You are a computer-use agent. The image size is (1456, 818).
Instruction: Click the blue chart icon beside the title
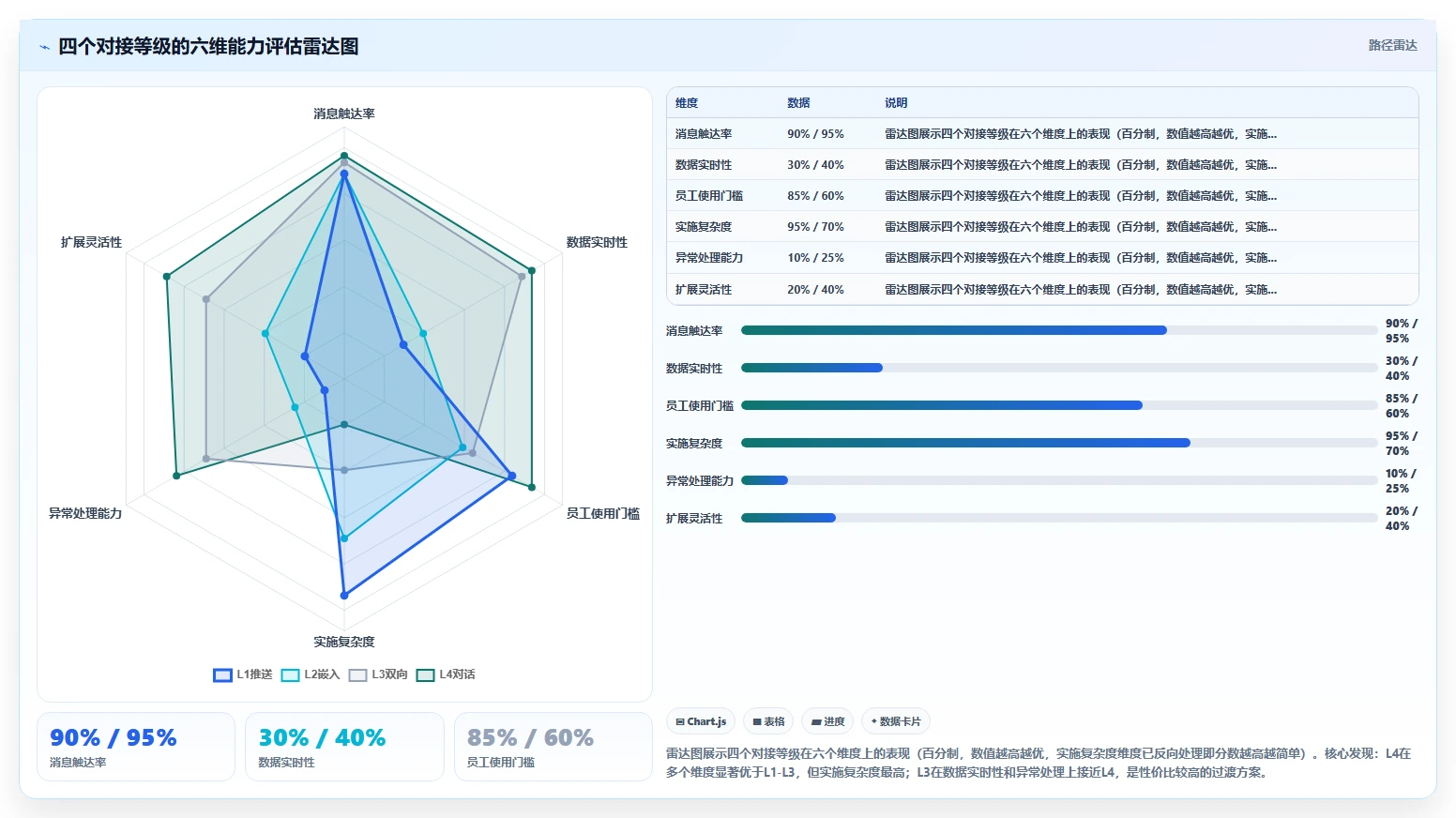pyautogui.click(x=44, y=47)
